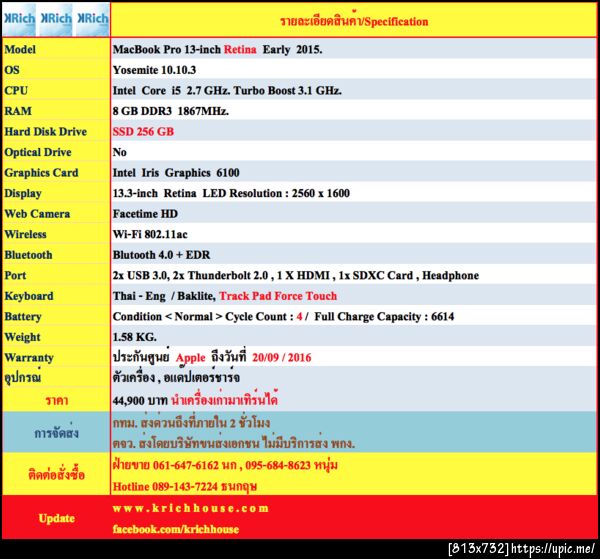Select the "Blutooth 4.0 + EDR" value

(x=161, y=255)
